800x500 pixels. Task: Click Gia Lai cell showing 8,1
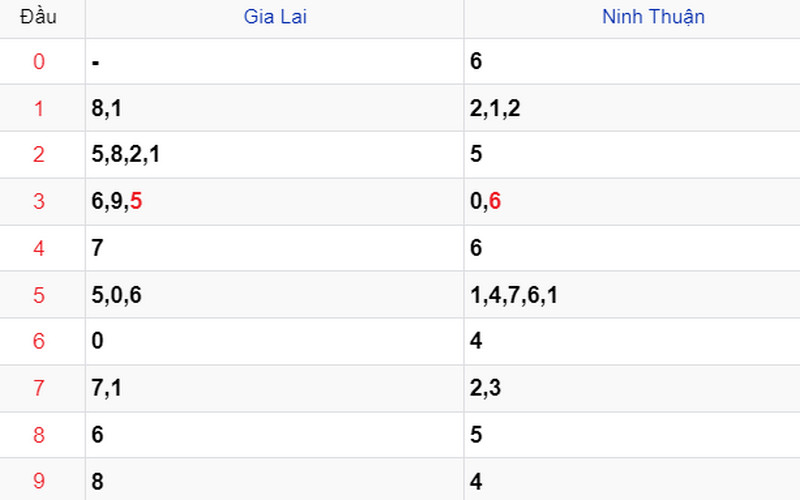(106, 109)
